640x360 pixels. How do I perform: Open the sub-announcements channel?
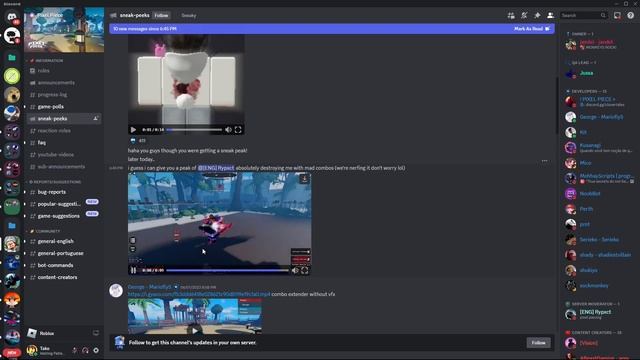[64, 167]
